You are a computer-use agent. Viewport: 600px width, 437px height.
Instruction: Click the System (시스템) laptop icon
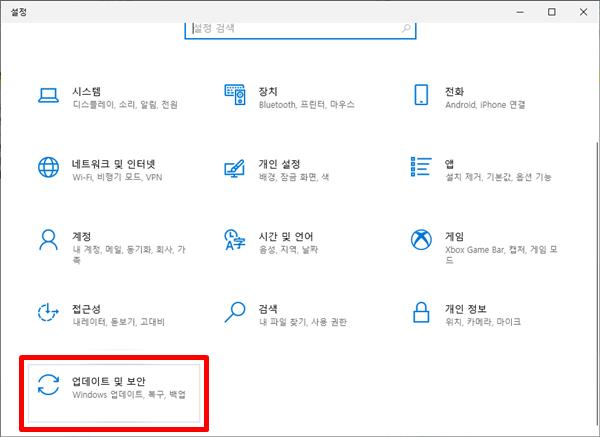(48, 95)
